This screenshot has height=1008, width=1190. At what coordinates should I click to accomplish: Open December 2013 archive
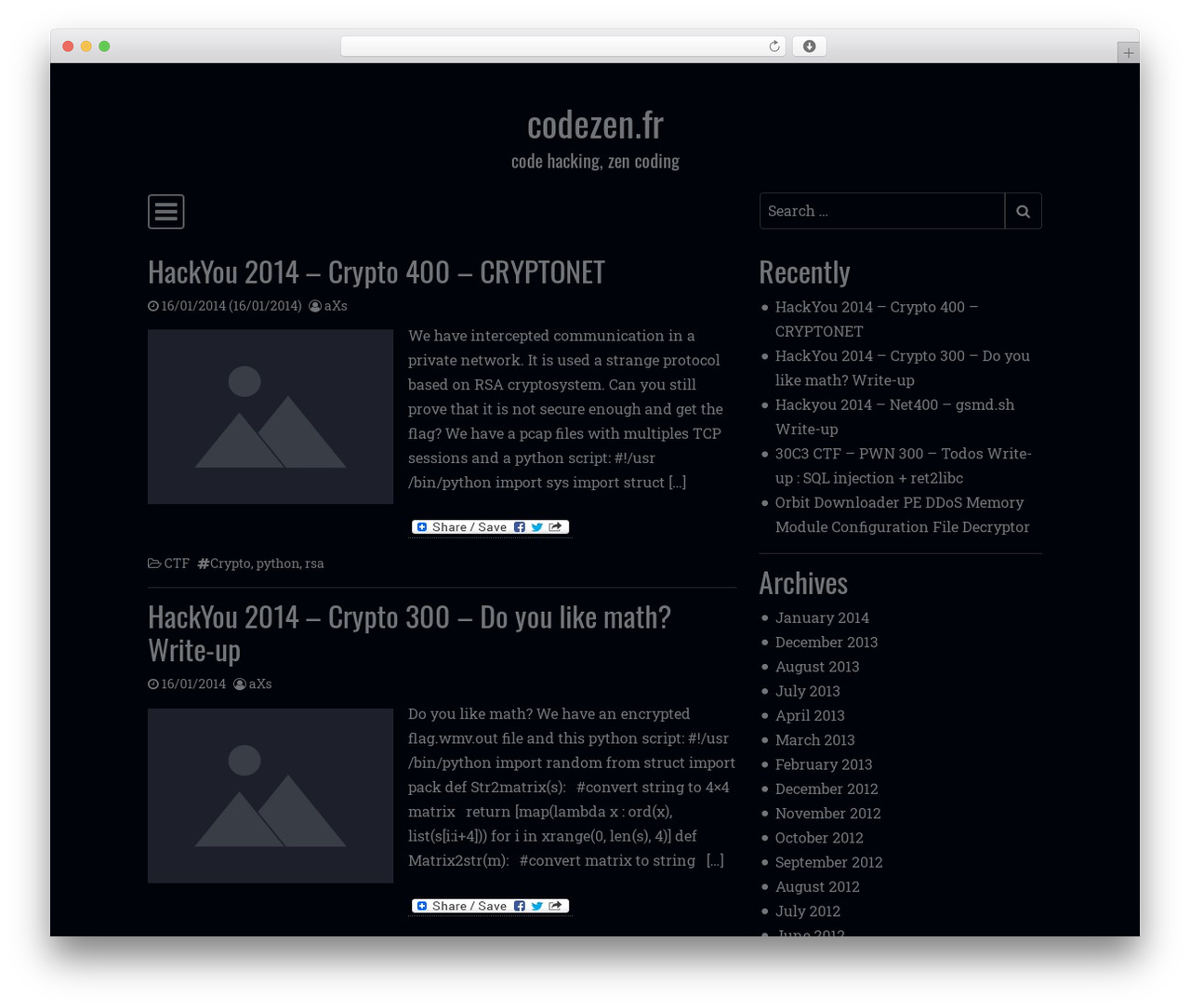826,643
